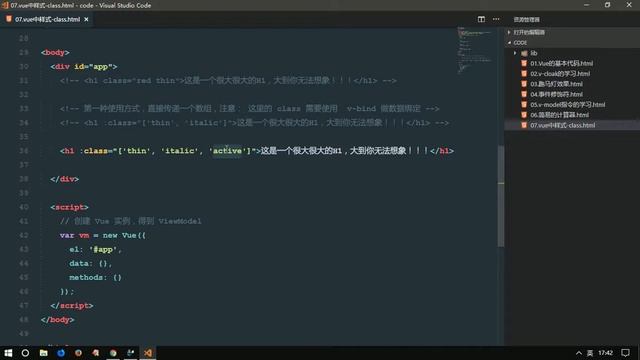
Task: Open the Windows notification center icon
Action: [x=625, y=353]
